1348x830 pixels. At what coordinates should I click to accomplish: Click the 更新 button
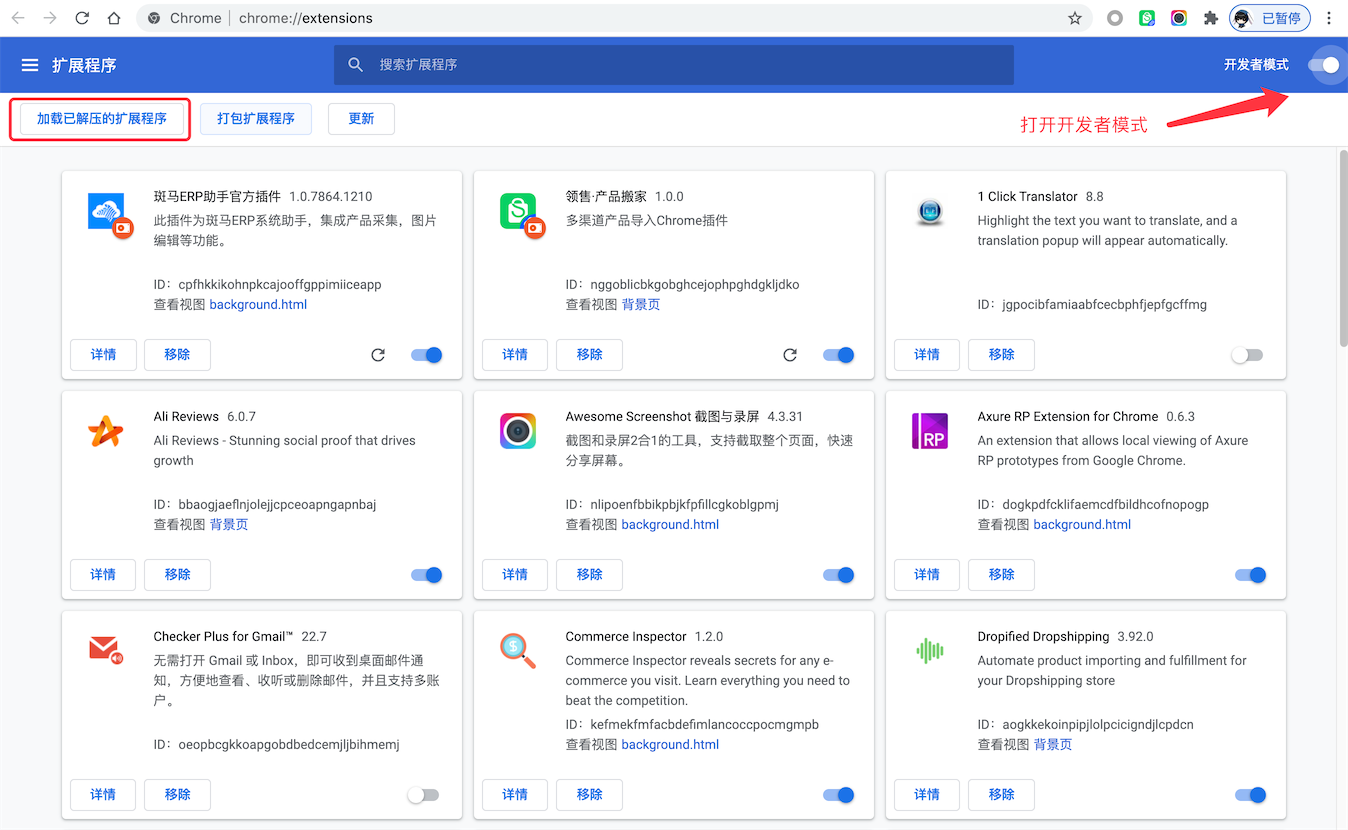coord(361,119)
